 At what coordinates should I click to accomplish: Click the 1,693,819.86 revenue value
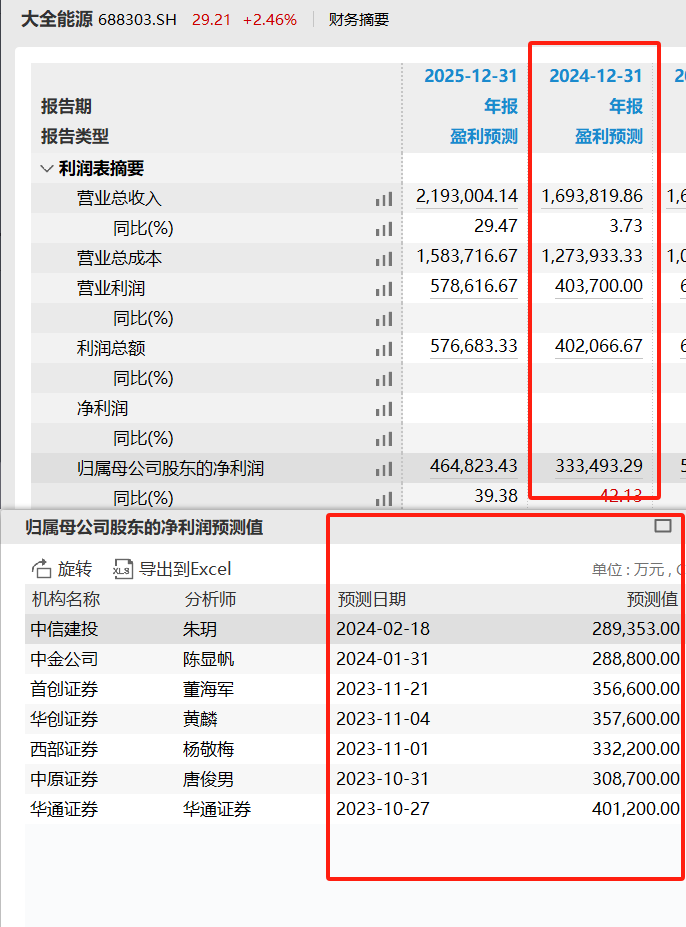tap(592, 196)
